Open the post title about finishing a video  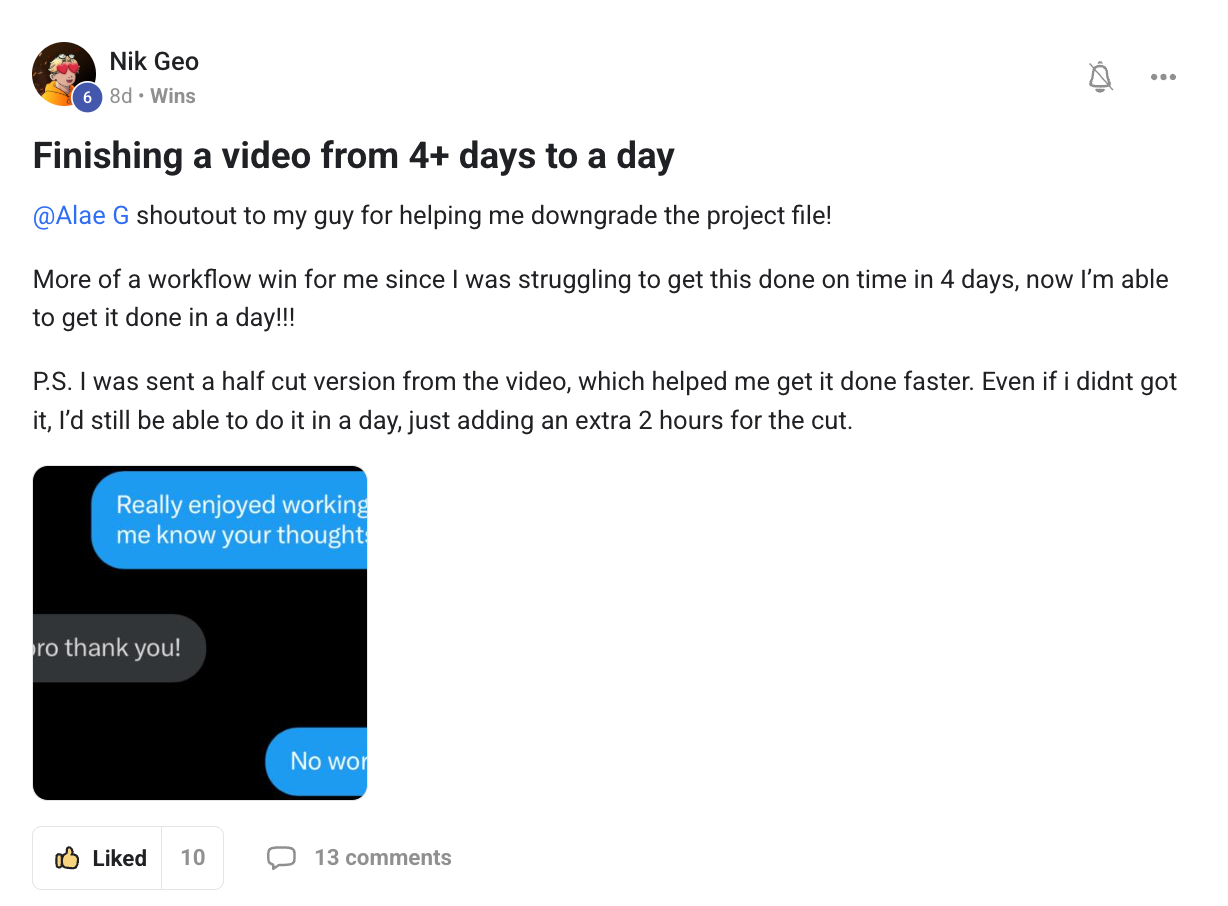(x=354, y=156)
